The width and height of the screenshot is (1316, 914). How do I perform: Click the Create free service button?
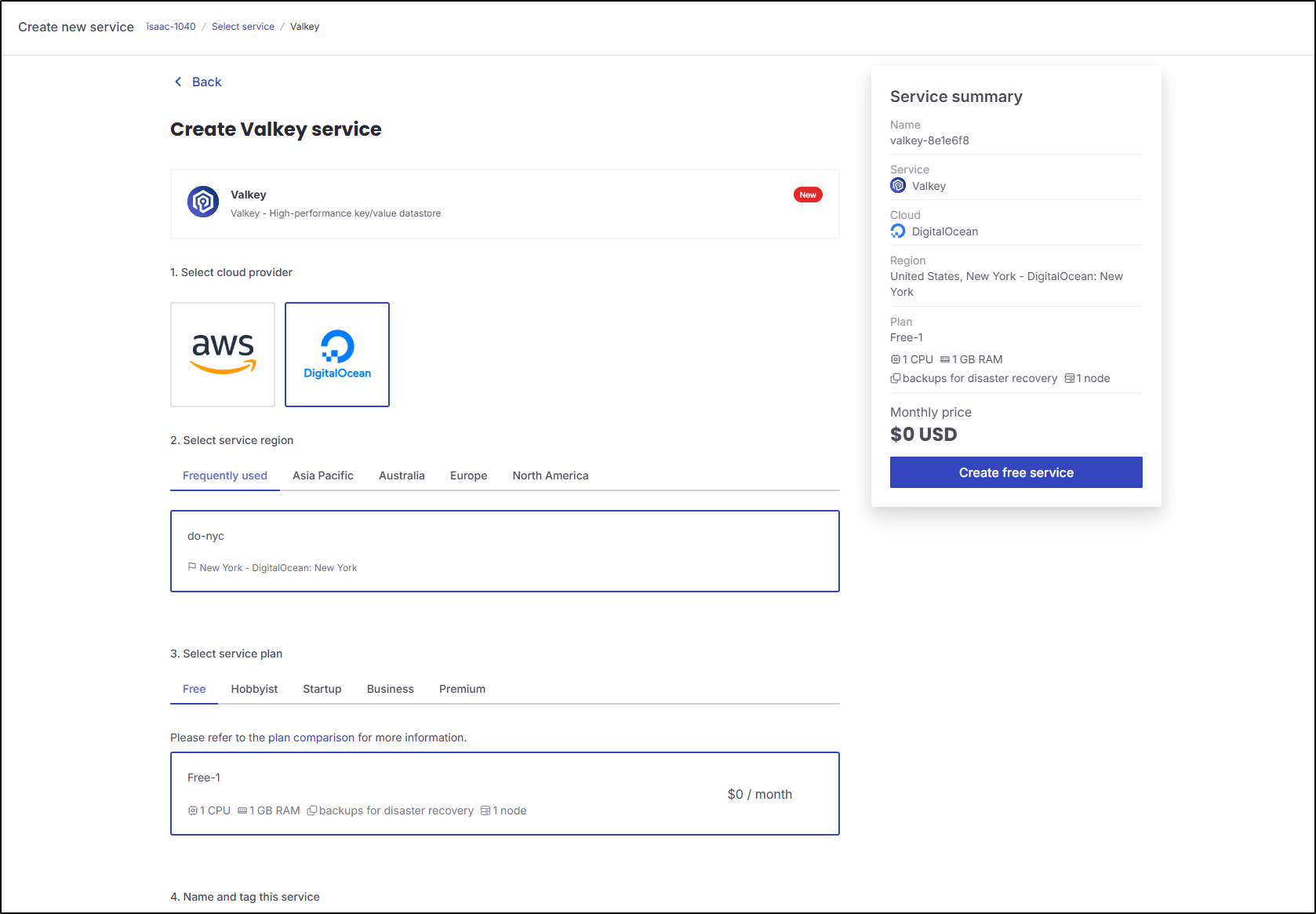tap(1016, 472)
